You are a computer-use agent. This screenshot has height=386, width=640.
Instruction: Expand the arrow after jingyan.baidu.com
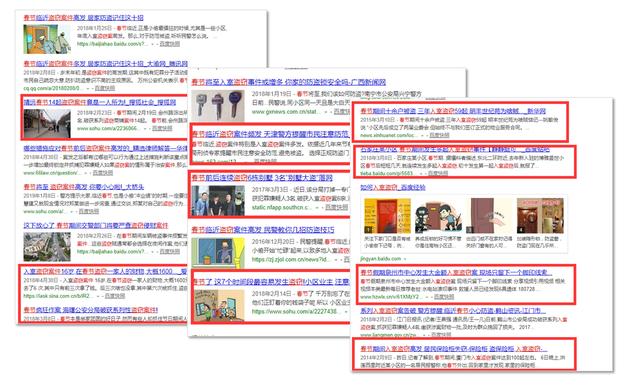click(405, 259)
